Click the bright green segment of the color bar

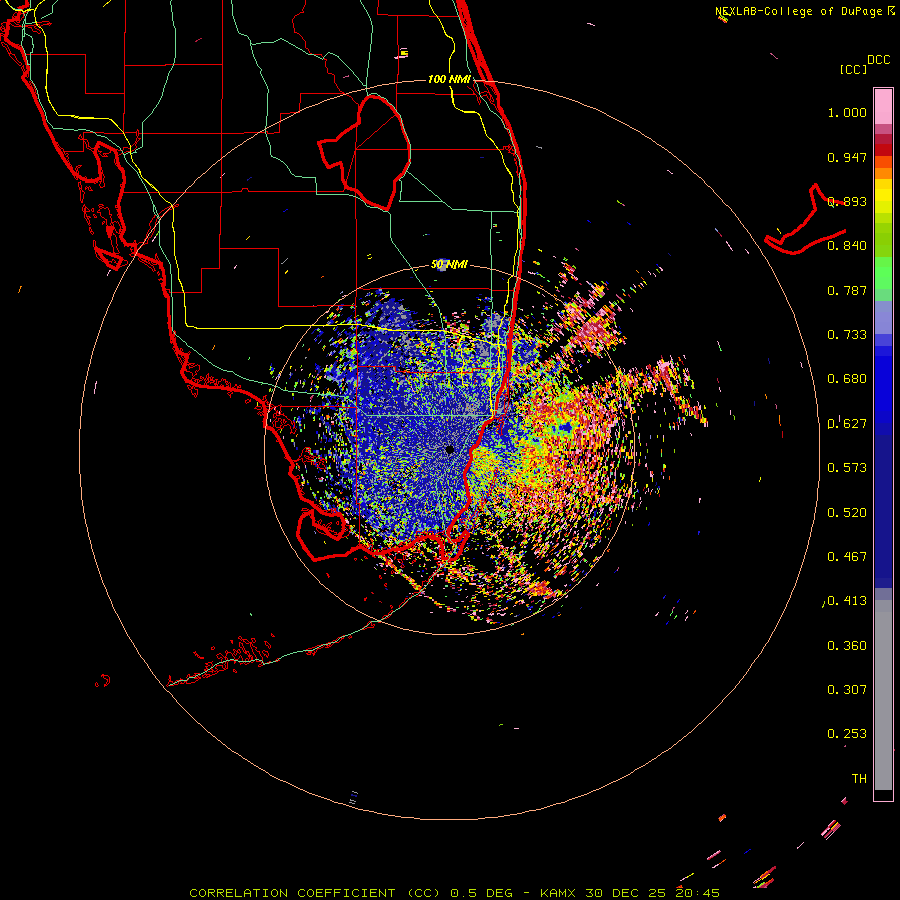[x=883, y=273]
